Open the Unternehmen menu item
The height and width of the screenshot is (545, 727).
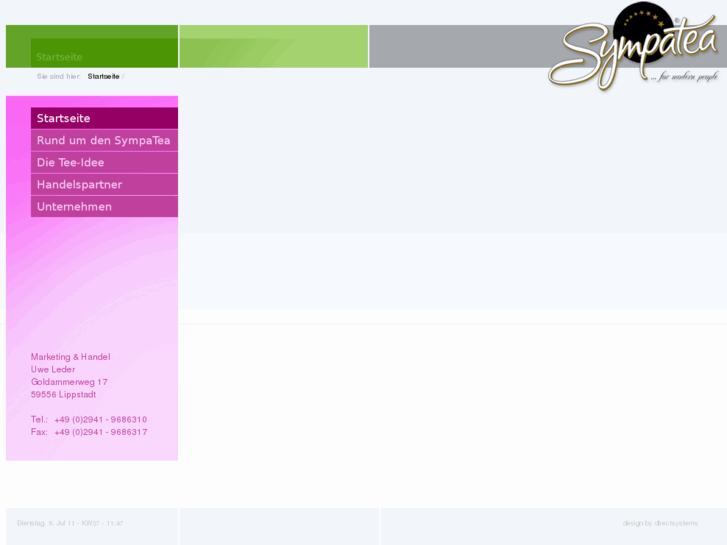click(104, 206)
